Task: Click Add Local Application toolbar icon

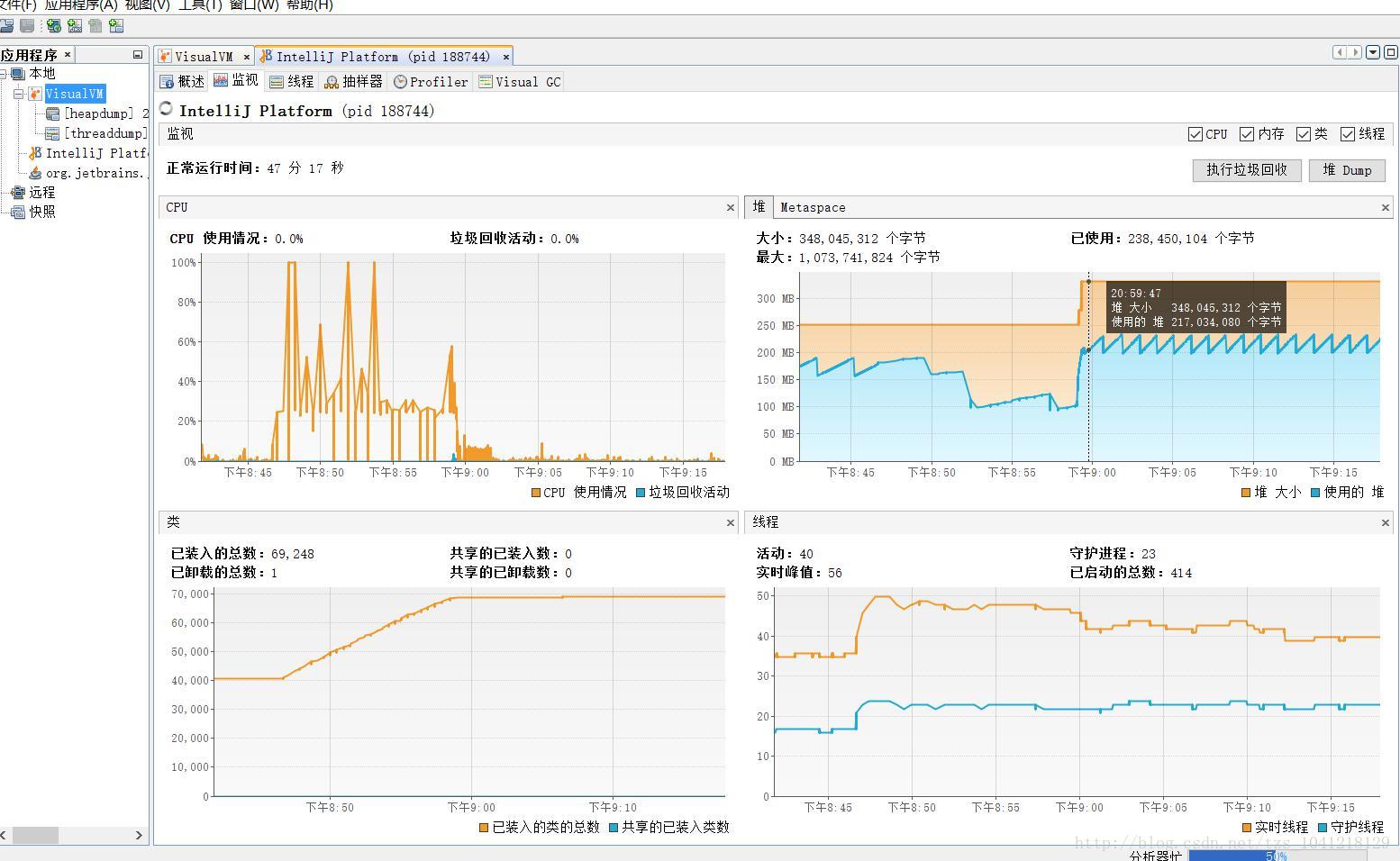Action: click(54, 26)
